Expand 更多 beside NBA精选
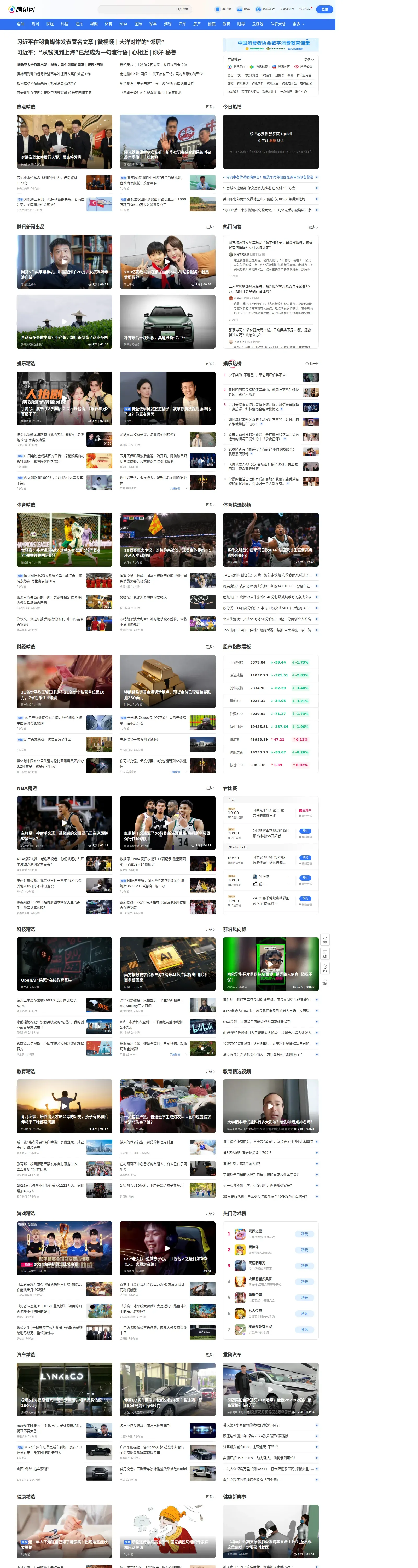418x1568 pixels. click(x=210, y=788)
